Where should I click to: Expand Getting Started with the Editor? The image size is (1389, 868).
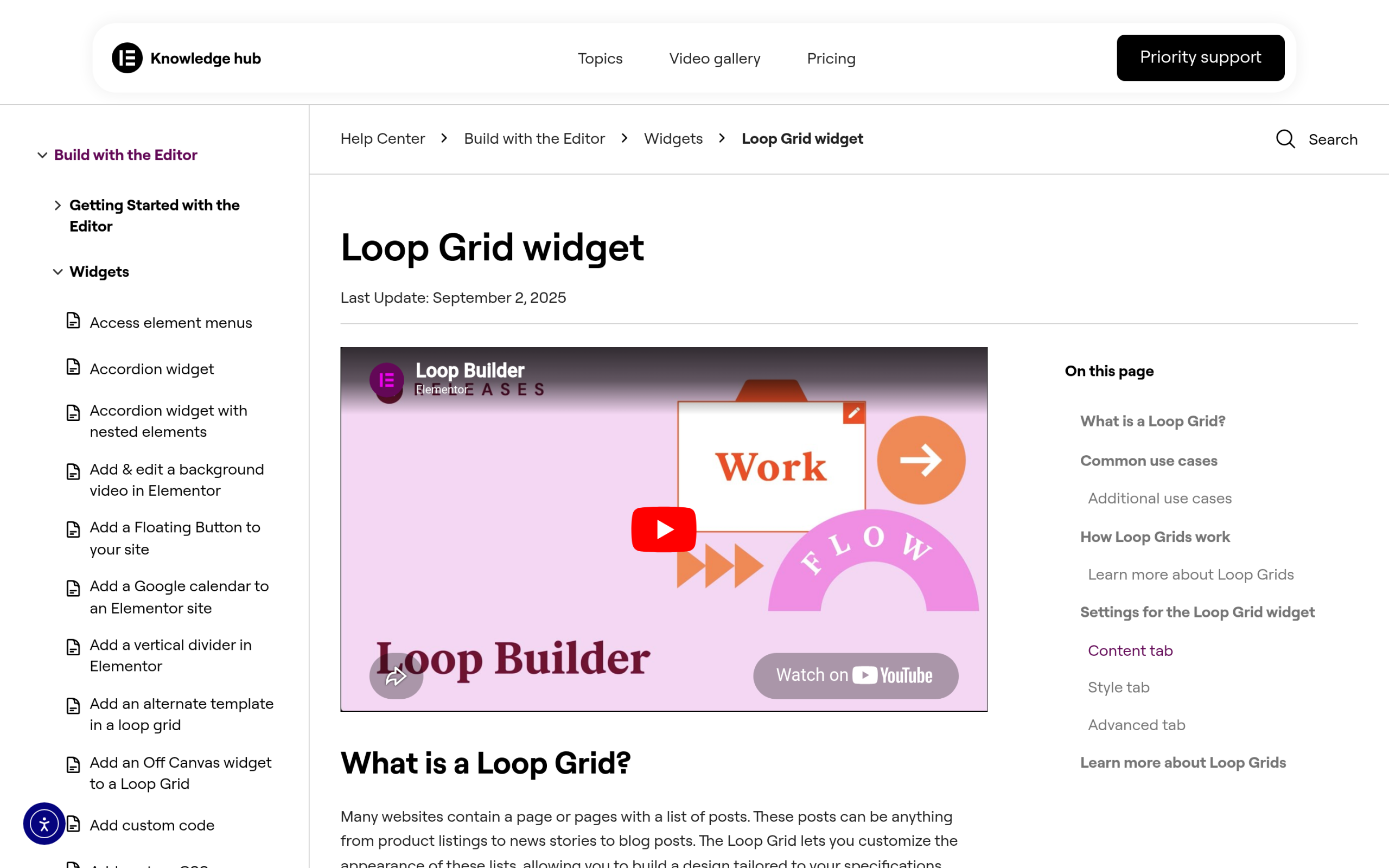(x=58, y=206)
